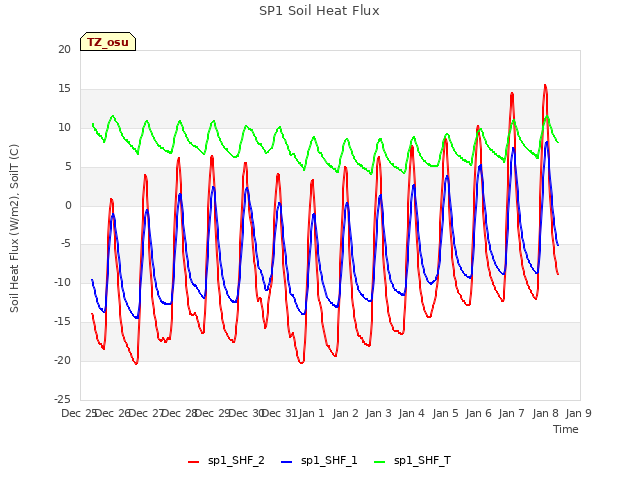Click the Jan 4 x-axis tick label

411,413
